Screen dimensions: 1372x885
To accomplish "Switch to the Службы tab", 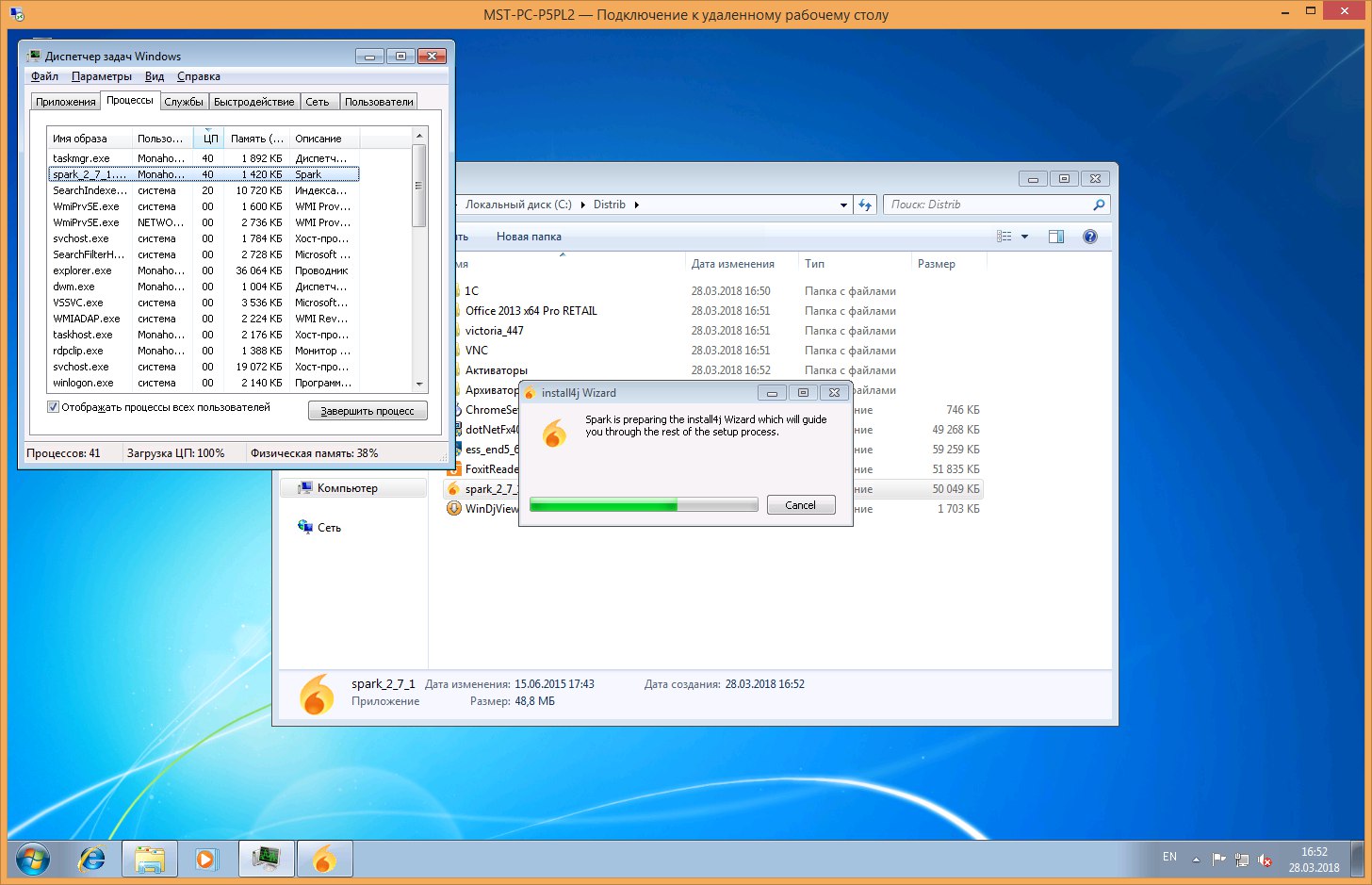I will click(x=184, y=102).
